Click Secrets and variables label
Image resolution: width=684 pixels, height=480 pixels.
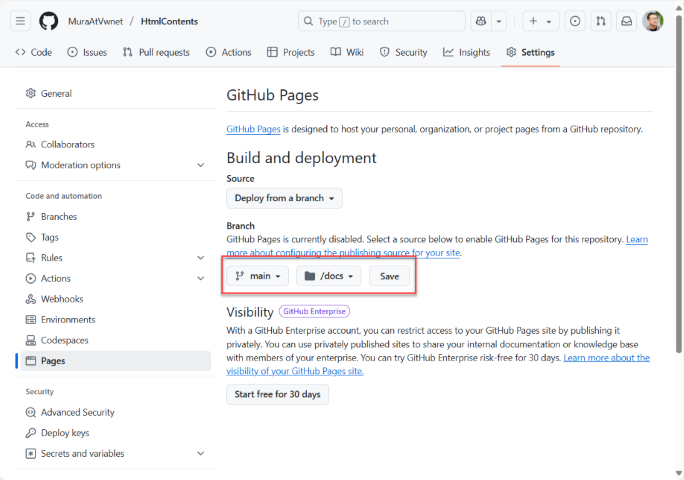[x=82, y=453]
